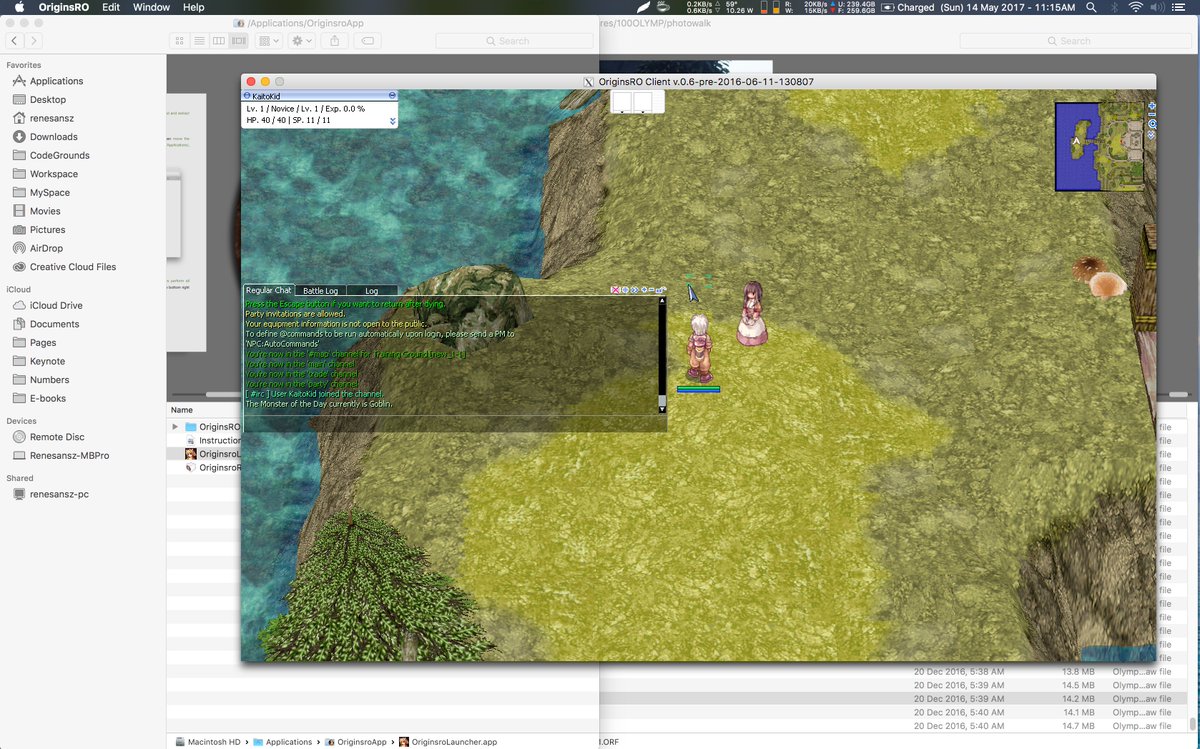Open the Edit menu
Screen dimensions: 1200x749
(111, 7)
